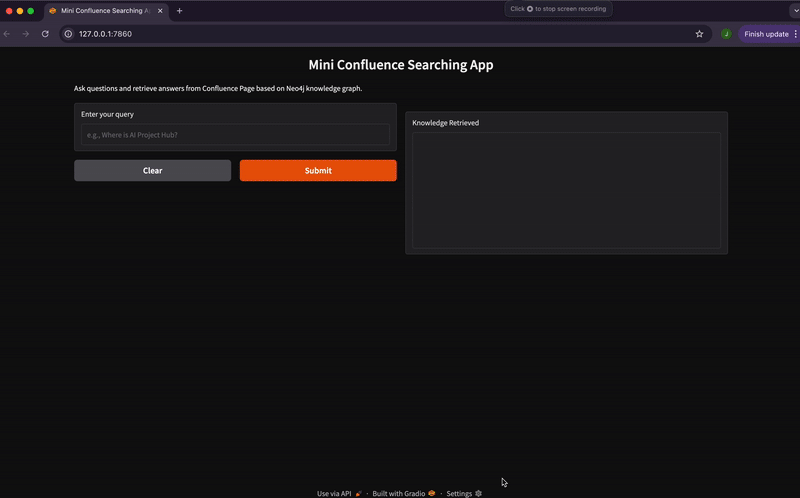Click the yellow minimize window button
The image size is (800, 498).
20,11
